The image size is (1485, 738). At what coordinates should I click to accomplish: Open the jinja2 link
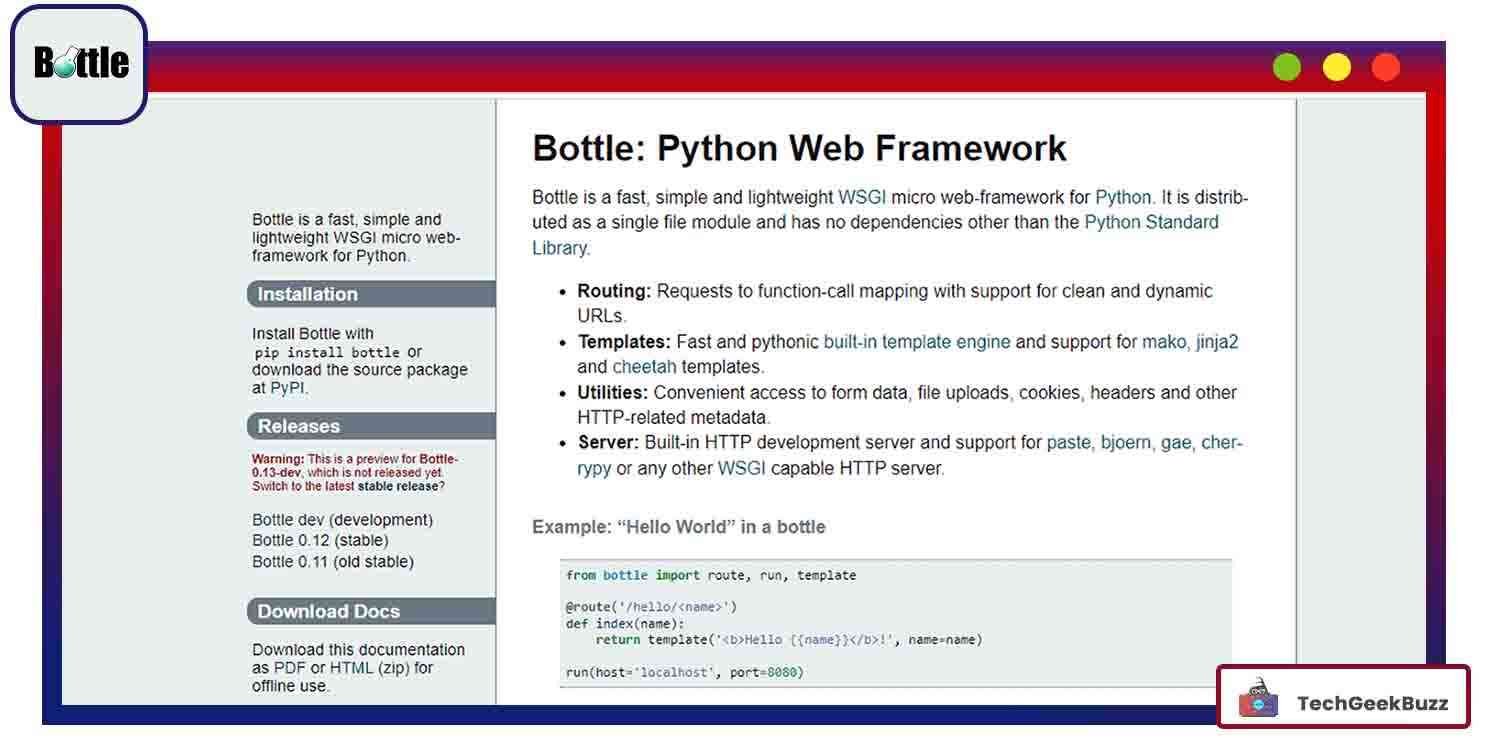[x=1217, y=342]
